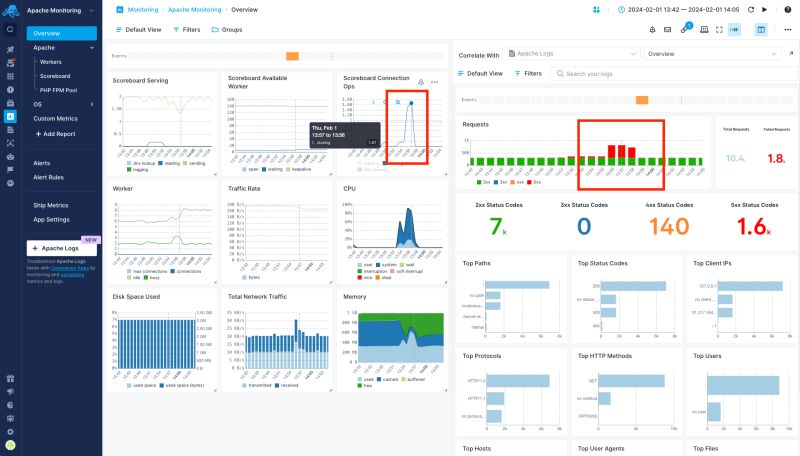Open the megaphone announcements icon
The image size is (800, 456).
point(10,392)
